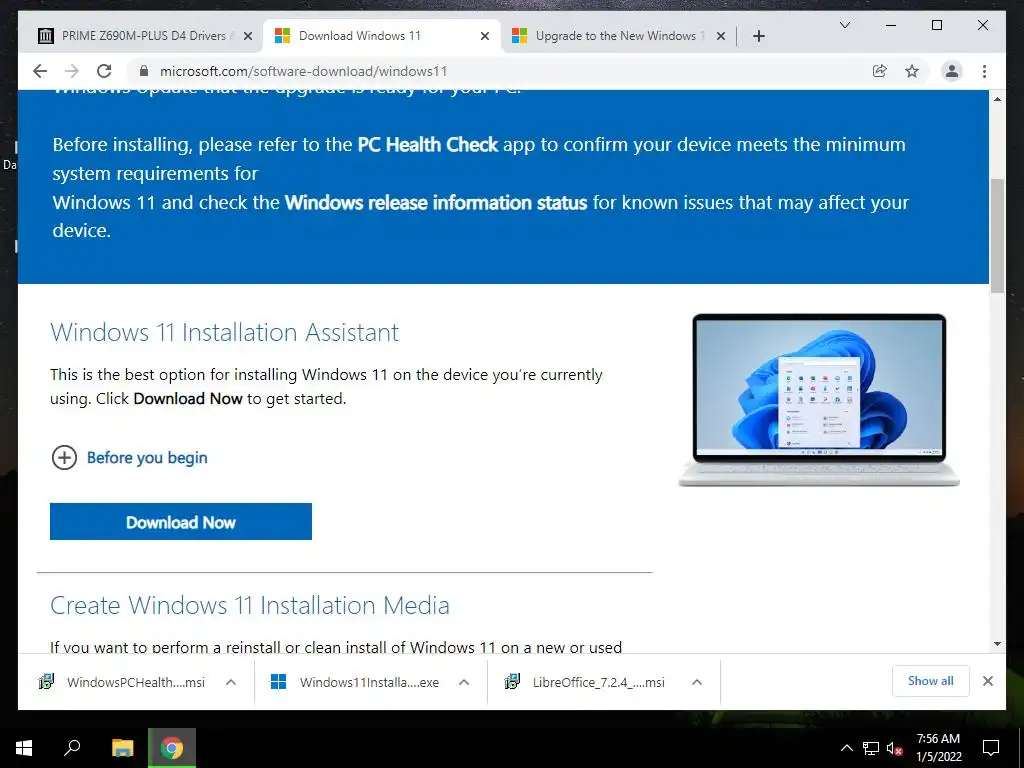Open the Windows Start menu
1024x768 pixels.
tap(24, 748)
